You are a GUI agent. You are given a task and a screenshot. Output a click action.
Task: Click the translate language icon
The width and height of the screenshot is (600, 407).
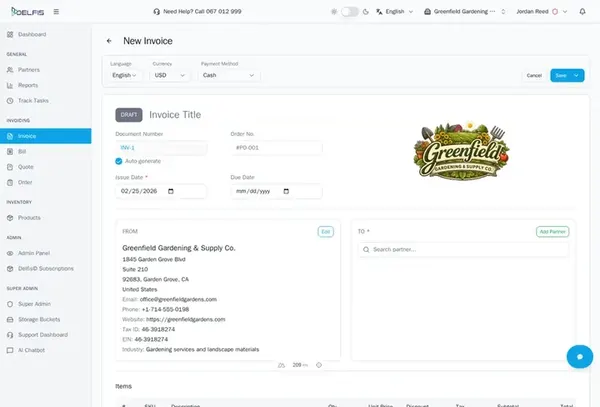coord(379,11)
